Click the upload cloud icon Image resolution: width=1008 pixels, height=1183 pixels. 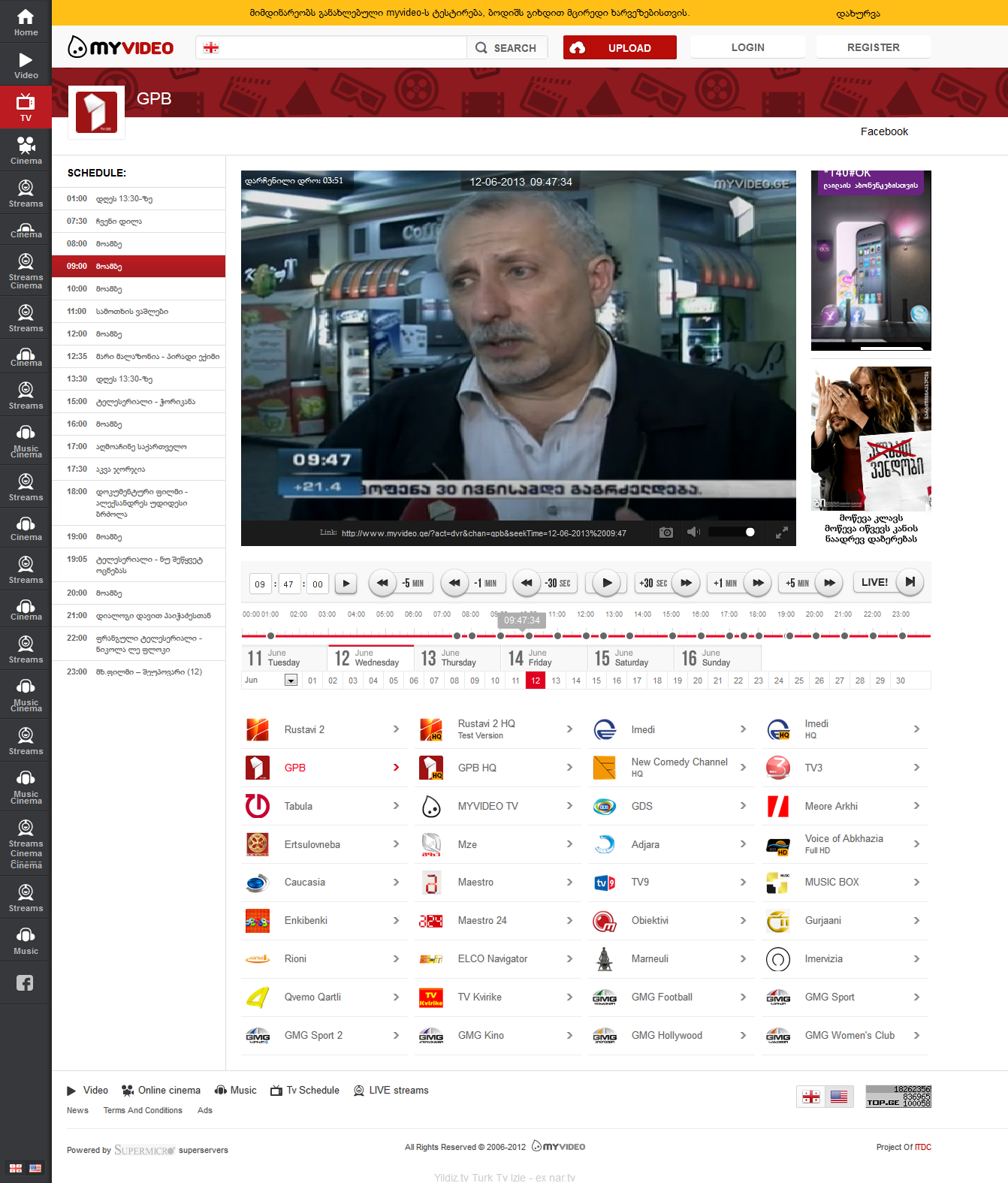click(x=577, y=47)
